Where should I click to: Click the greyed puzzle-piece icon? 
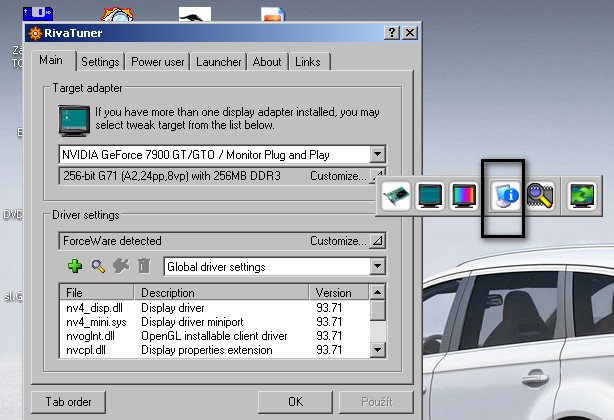tap(121, 266)
